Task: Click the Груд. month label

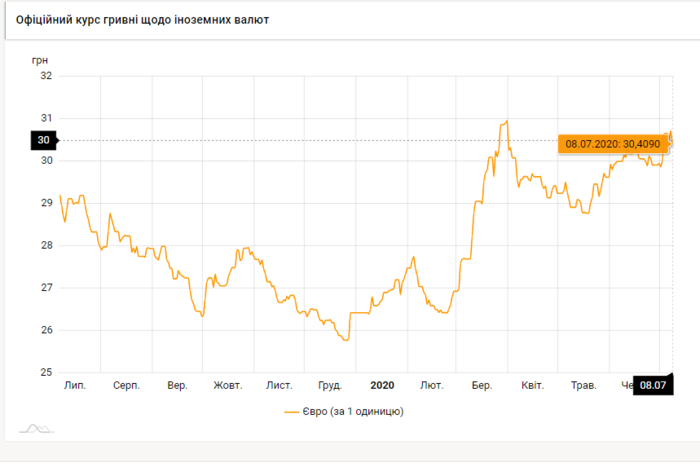Action: coord(329,385)
